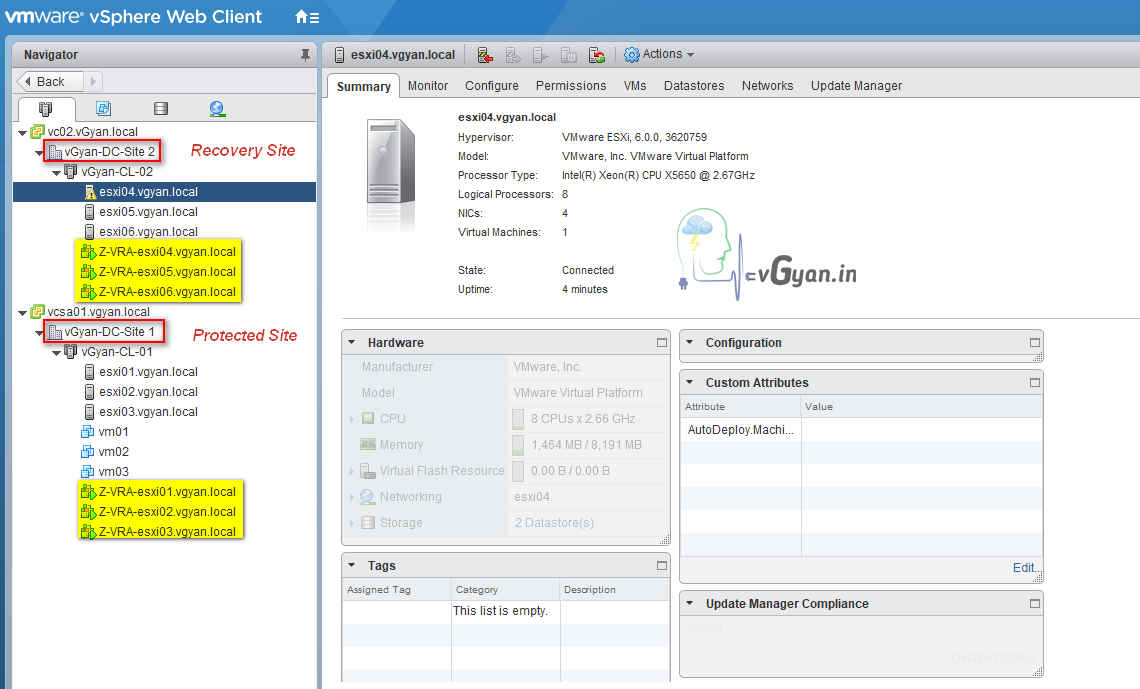Click the Storage icon in Hardware panel

(368, 523)
